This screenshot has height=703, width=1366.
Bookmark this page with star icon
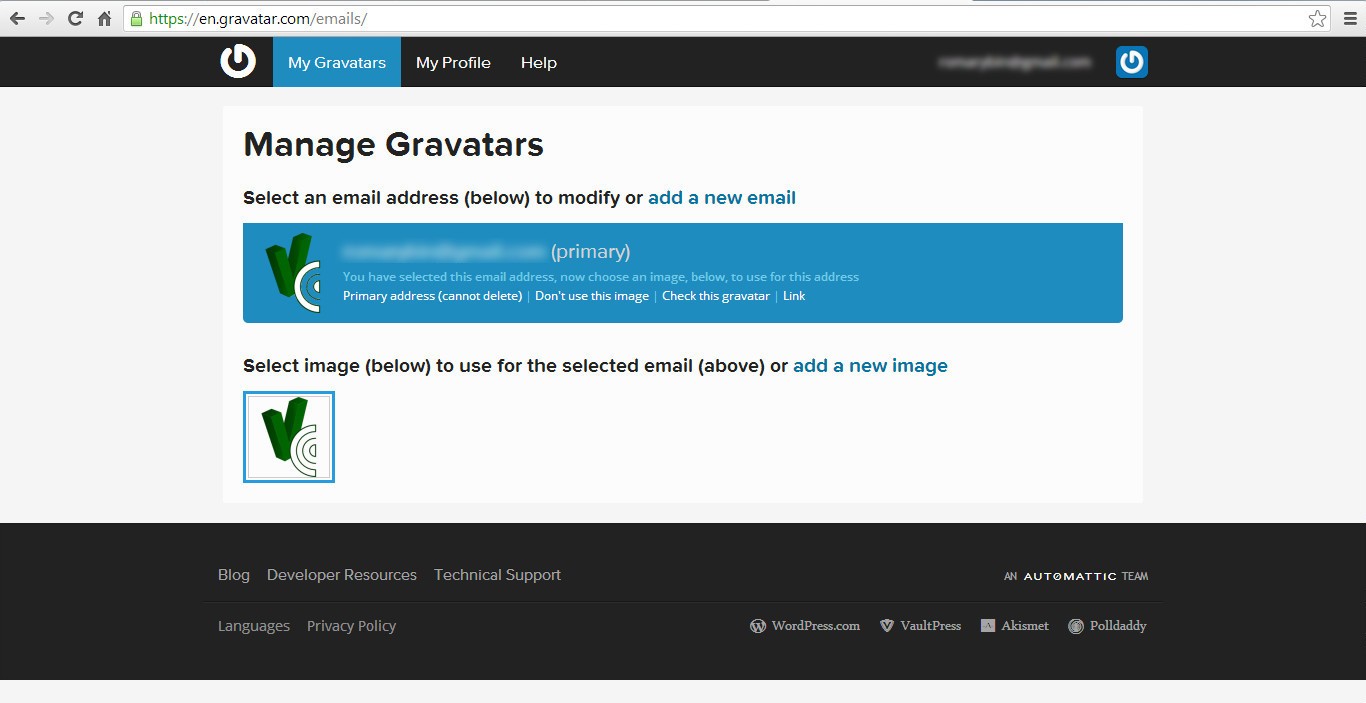click(1317, 19)
